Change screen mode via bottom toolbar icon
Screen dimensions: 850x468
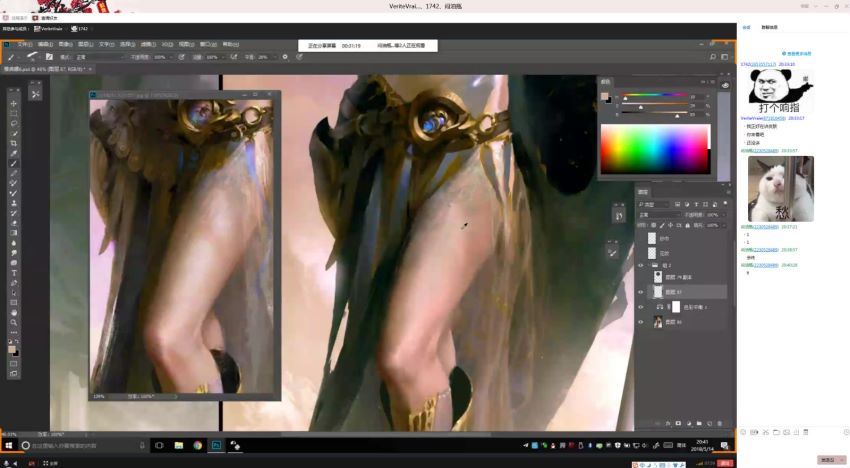coord(14,373)
